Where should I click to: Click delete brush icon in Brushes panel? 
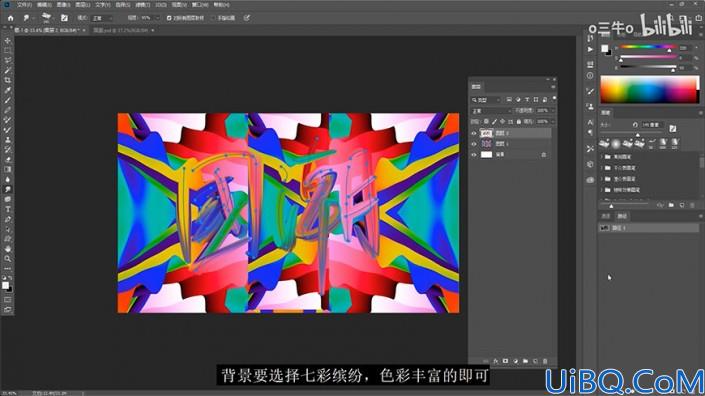click(692, 205)
